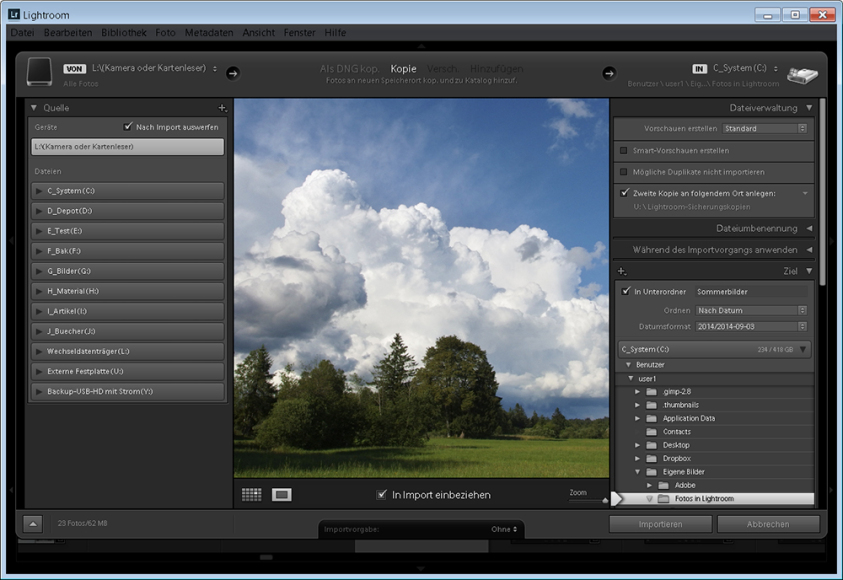The image size is (843, 580).
Task: Click the Importieren button
Action: pos(660,524)
